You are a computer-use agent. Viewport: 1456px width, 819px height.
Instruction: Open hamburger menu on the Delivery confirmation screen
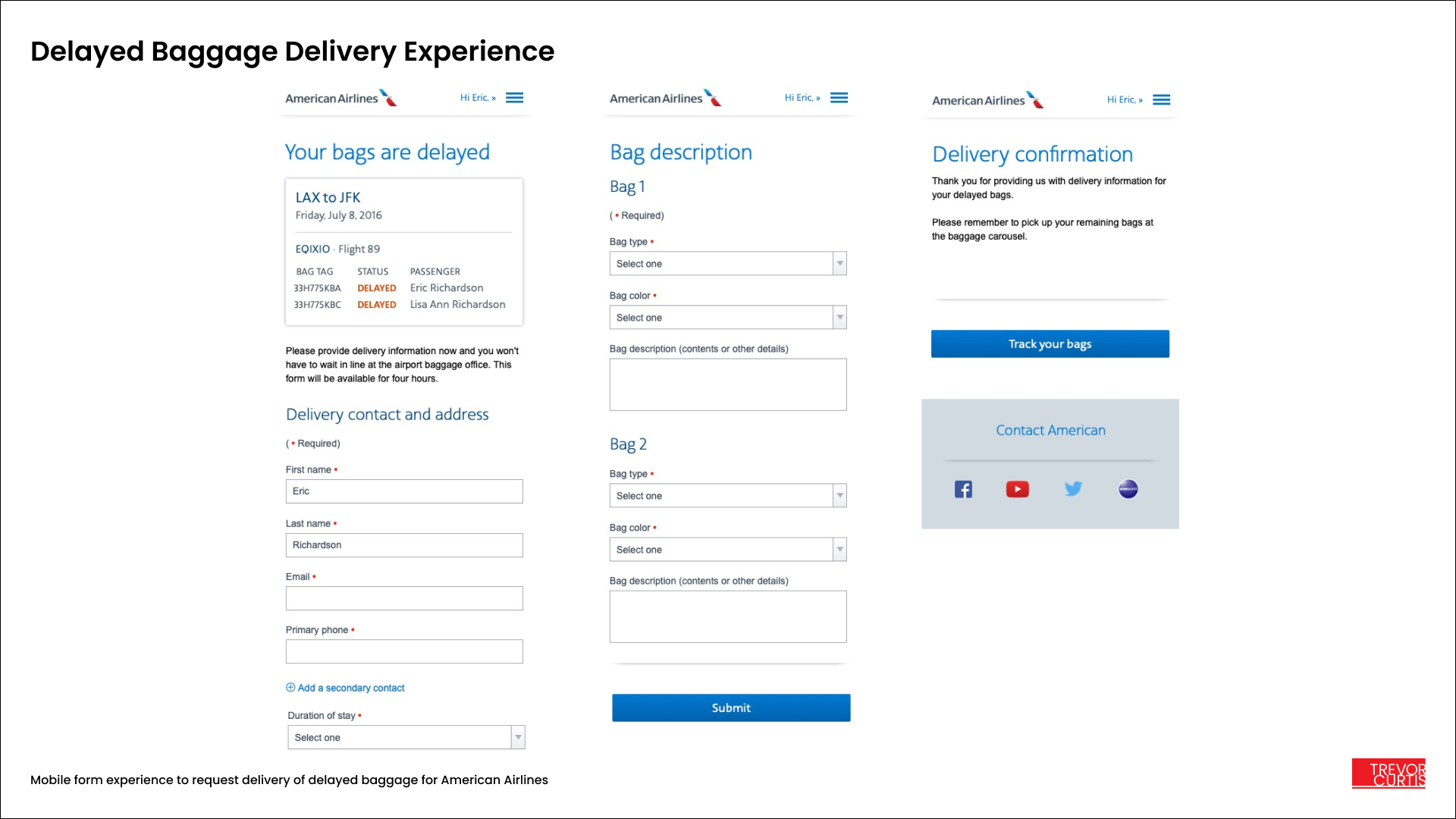pyautogui.click(x=1161, y=100)
